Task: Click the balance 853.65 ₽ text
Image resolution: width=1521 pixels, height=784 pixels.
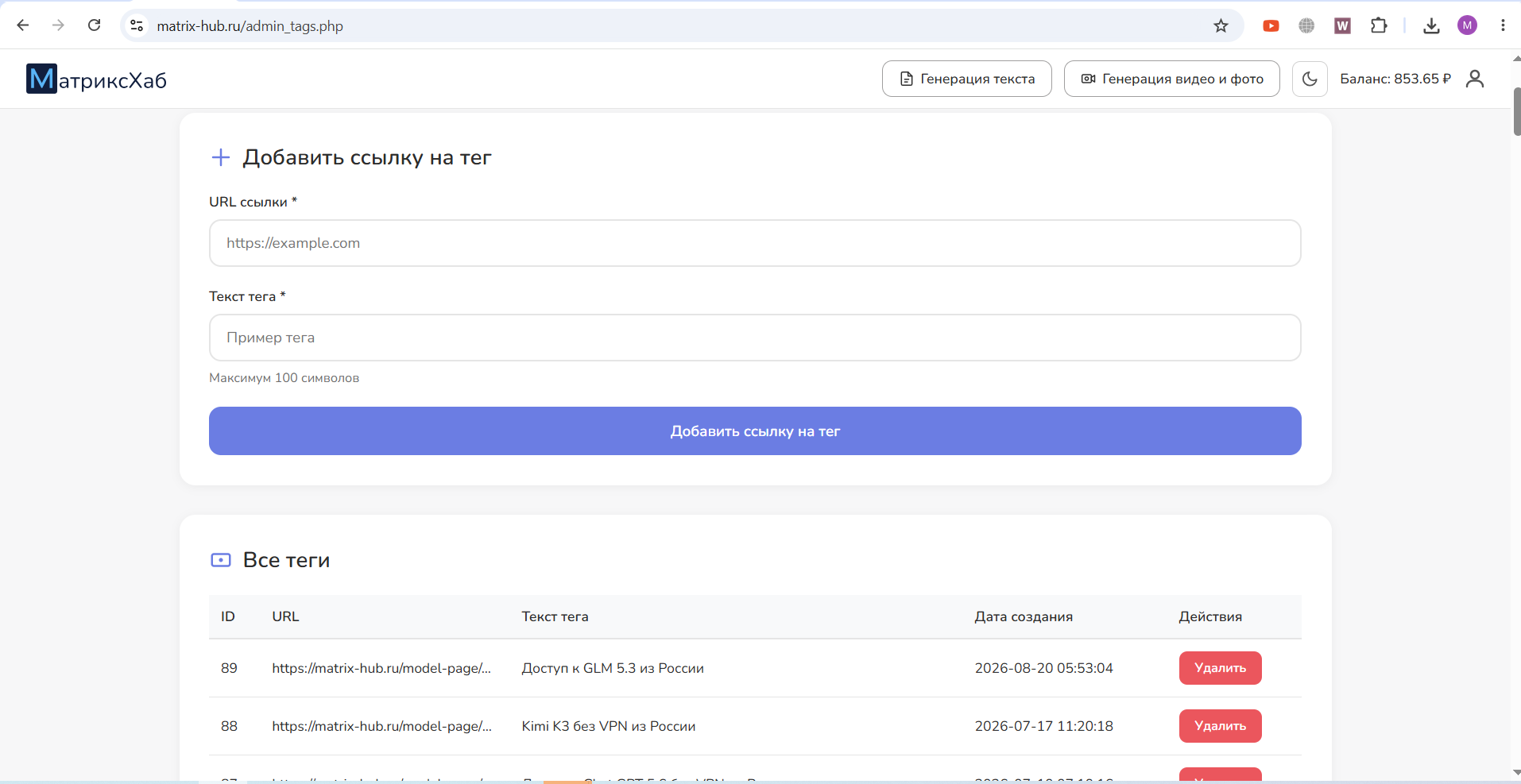Action: (1395, 79)
